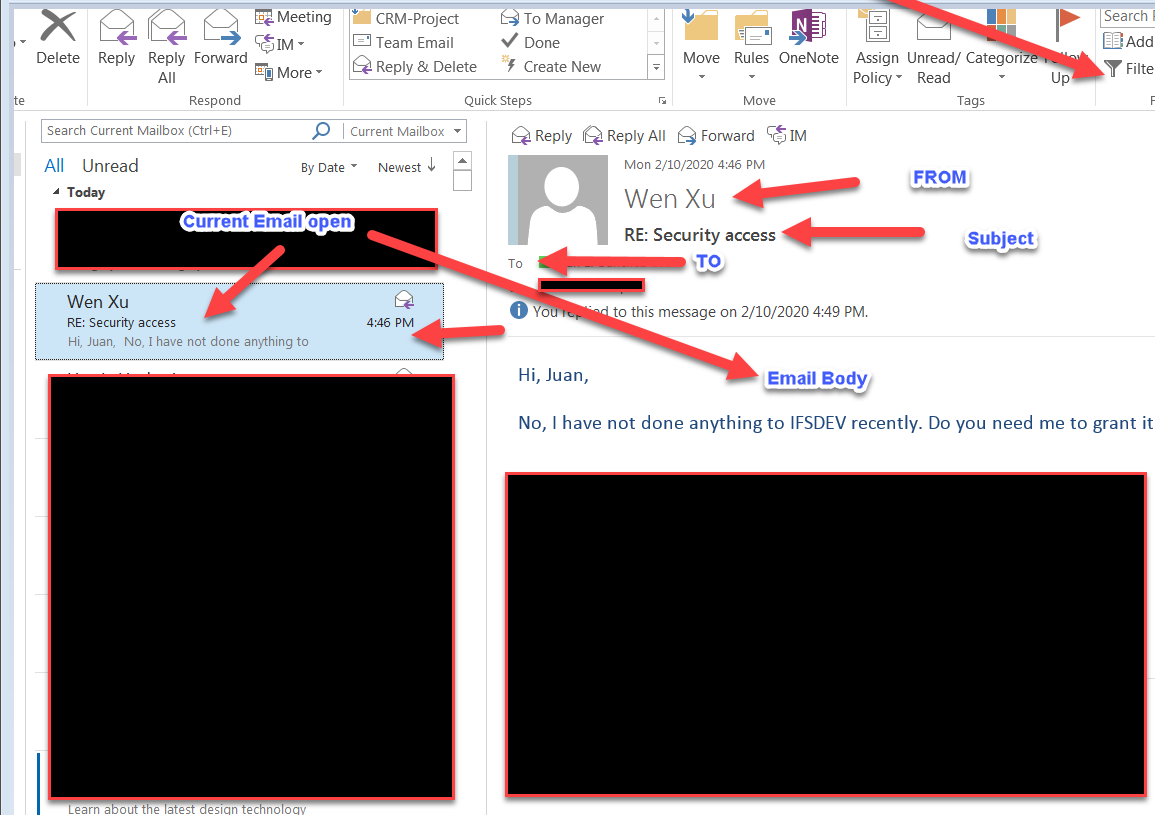1155x815 pixels.
Task: Click in the Search Current Mailbox field
Action: (x=175, y=131)
